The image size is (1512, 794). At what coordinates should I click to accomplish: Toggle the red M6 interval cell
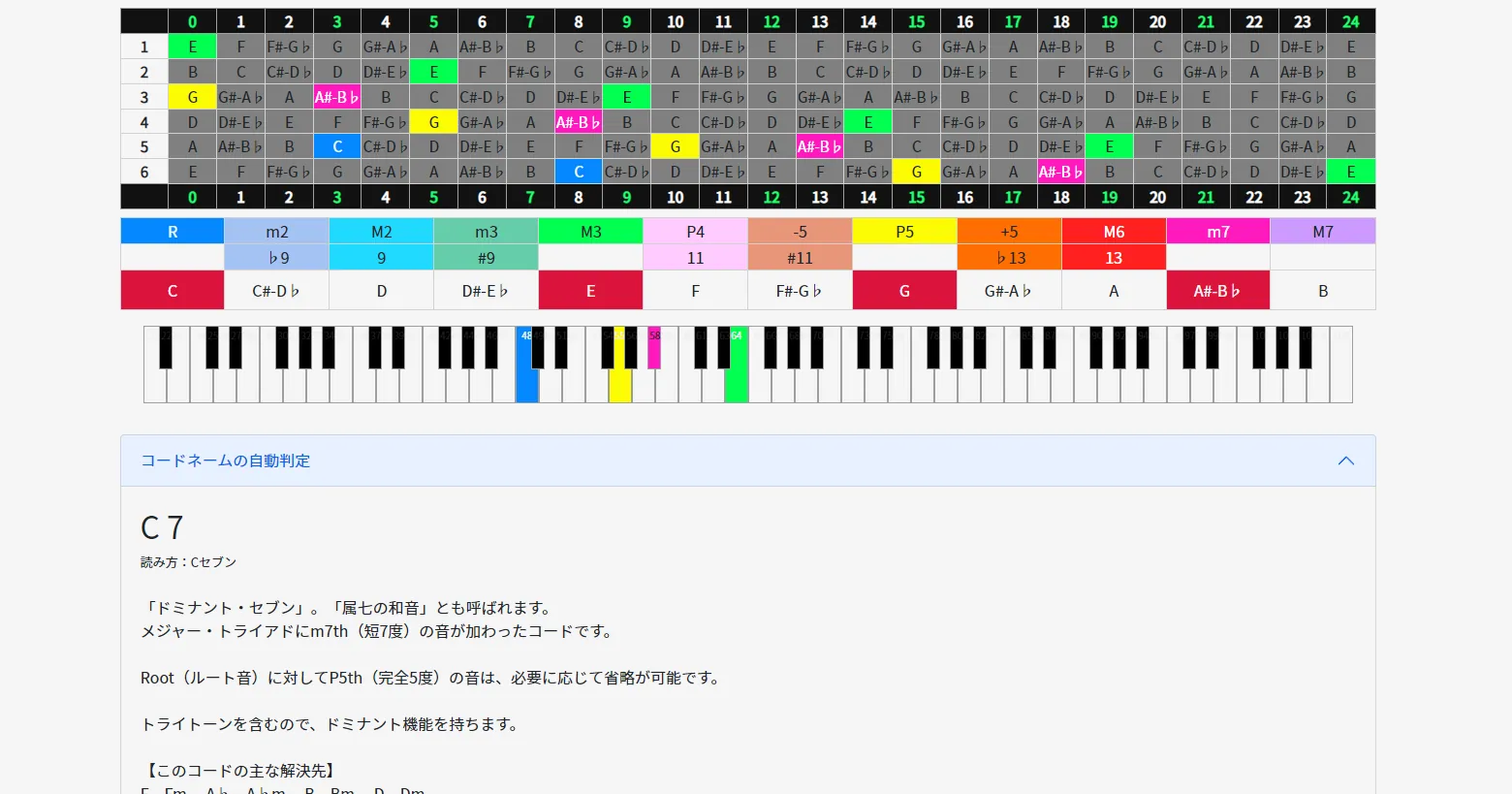click(1115, 232)
